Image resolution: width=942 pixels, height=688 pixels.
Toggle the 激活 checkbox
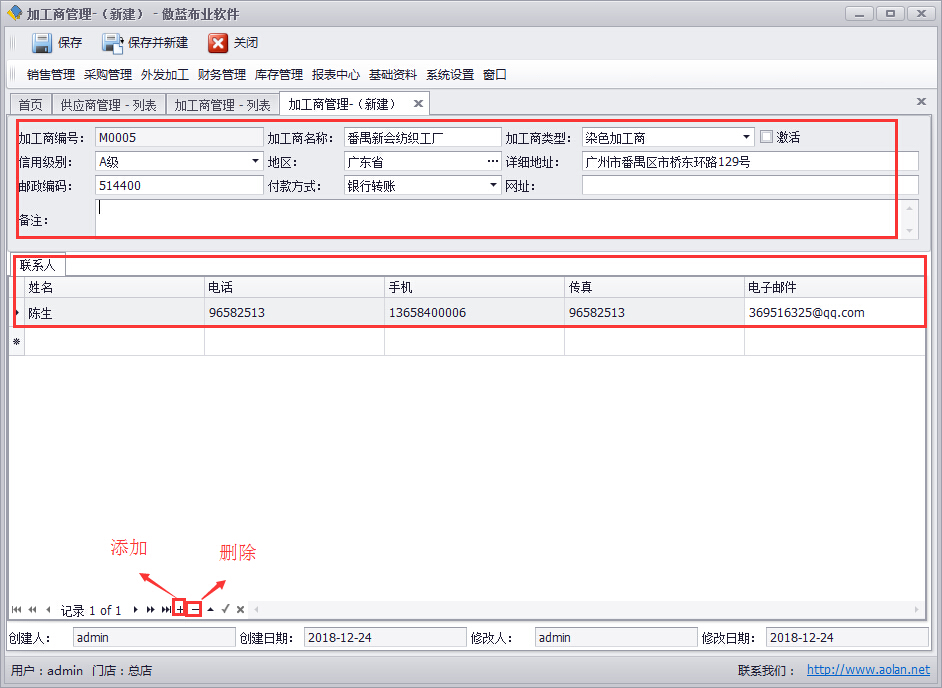(767, 137)
